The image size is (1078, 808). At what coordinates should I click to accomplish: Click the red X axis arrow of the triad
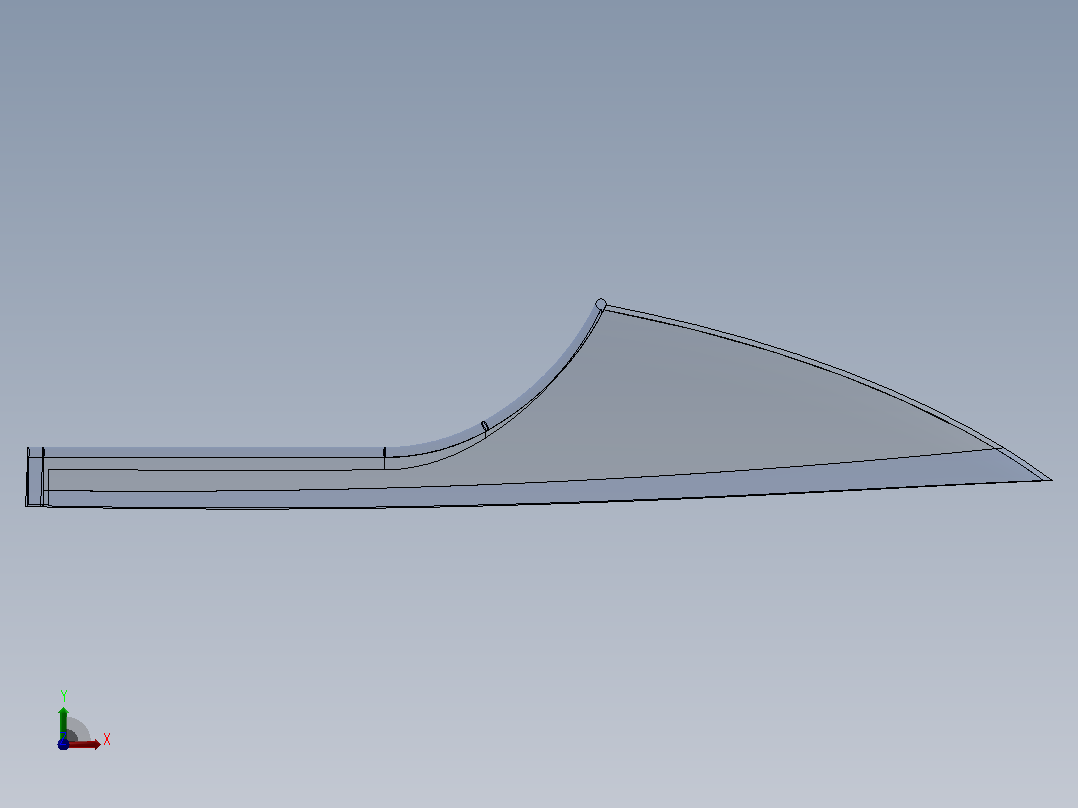click(x=86, y=745)
